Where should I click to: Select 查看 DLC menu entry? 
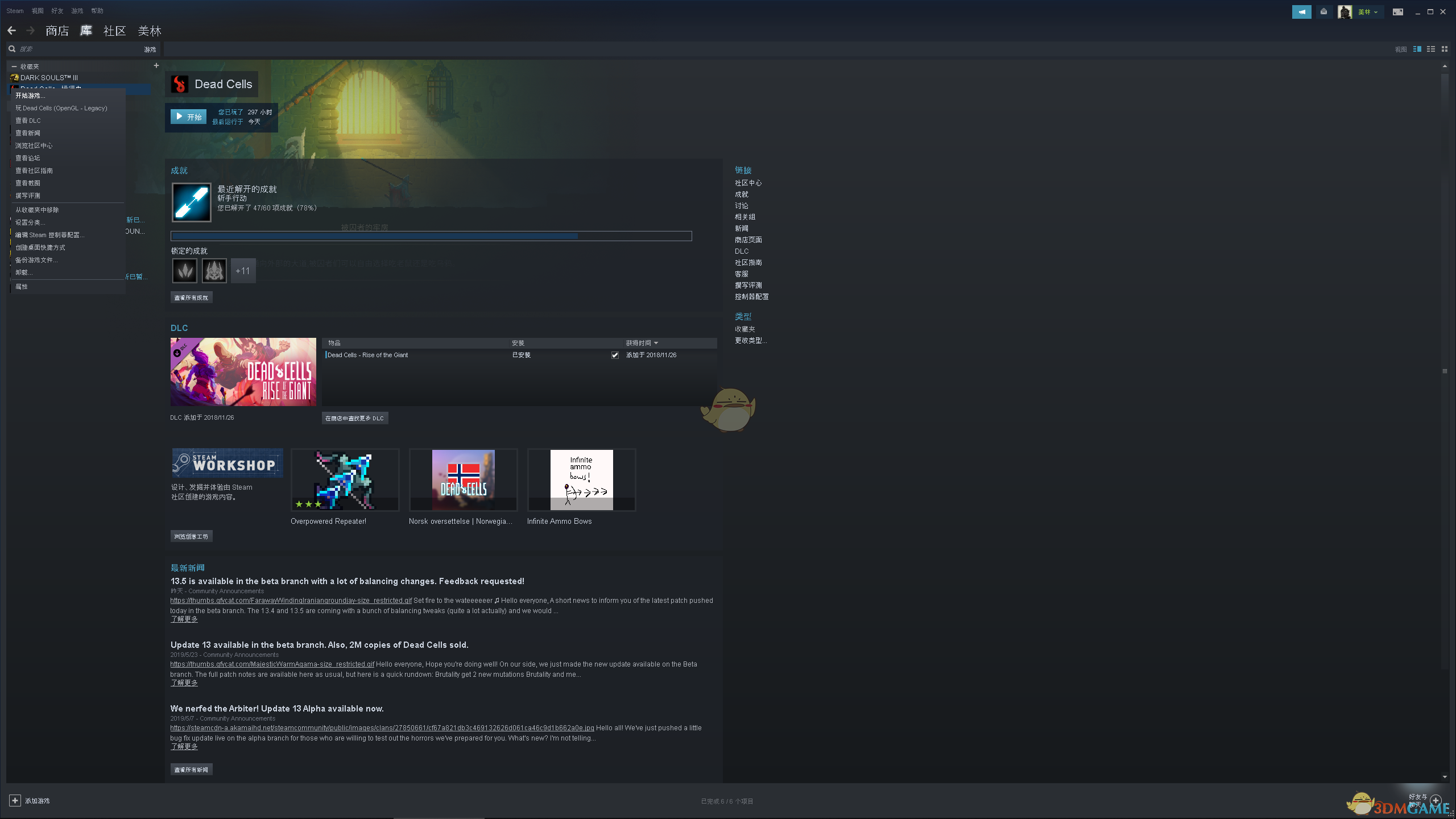tap(28, 121)
